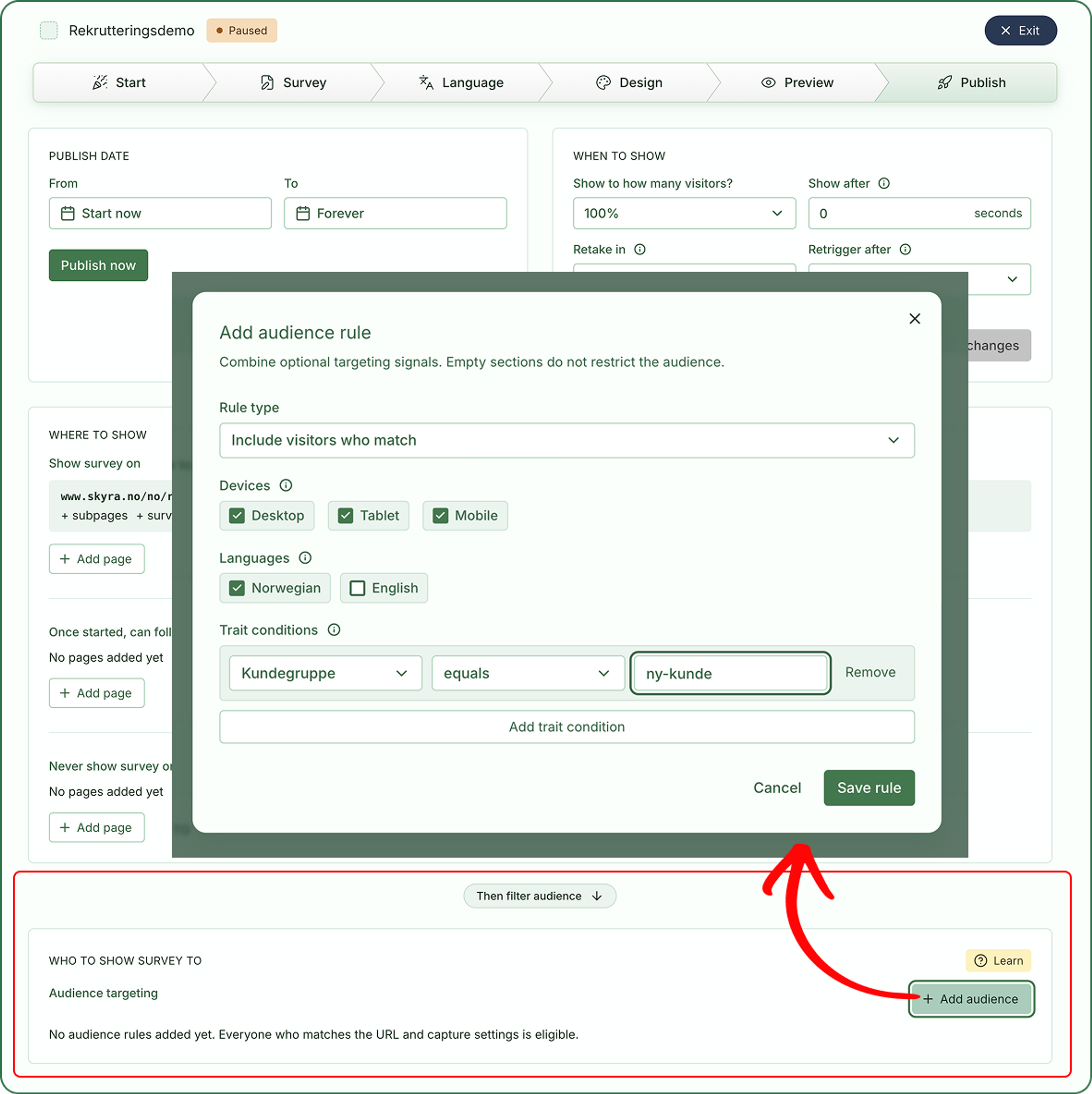Click the Save rule button
Viewport: 1092px width, 1094px height.
coord(869,787)
